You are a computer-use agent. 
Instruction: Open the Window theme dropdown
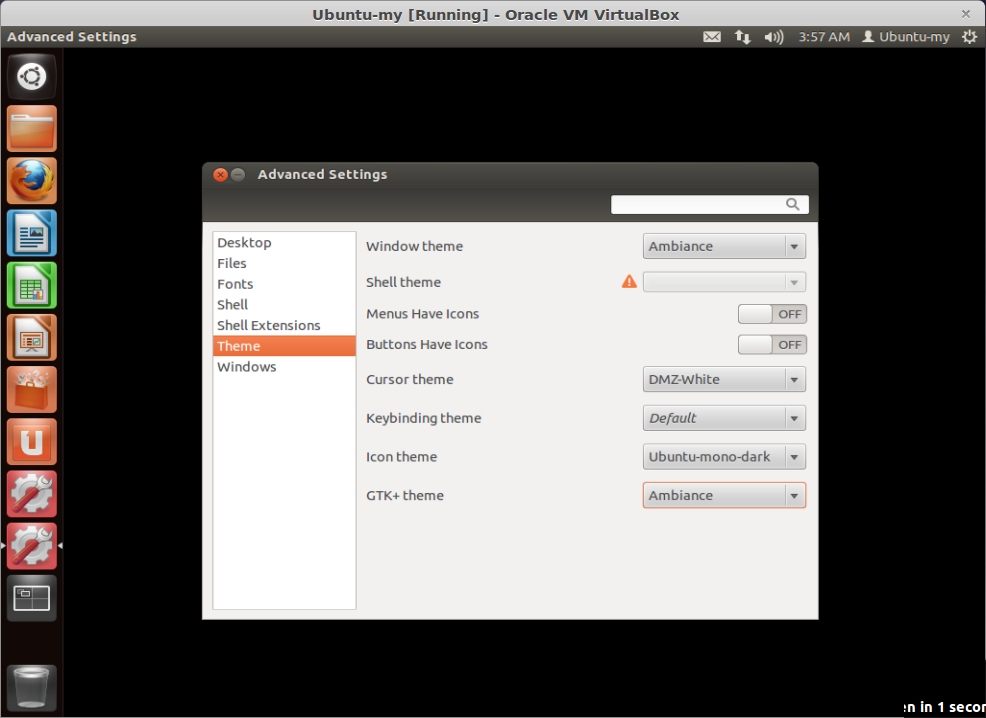point(724,246)
